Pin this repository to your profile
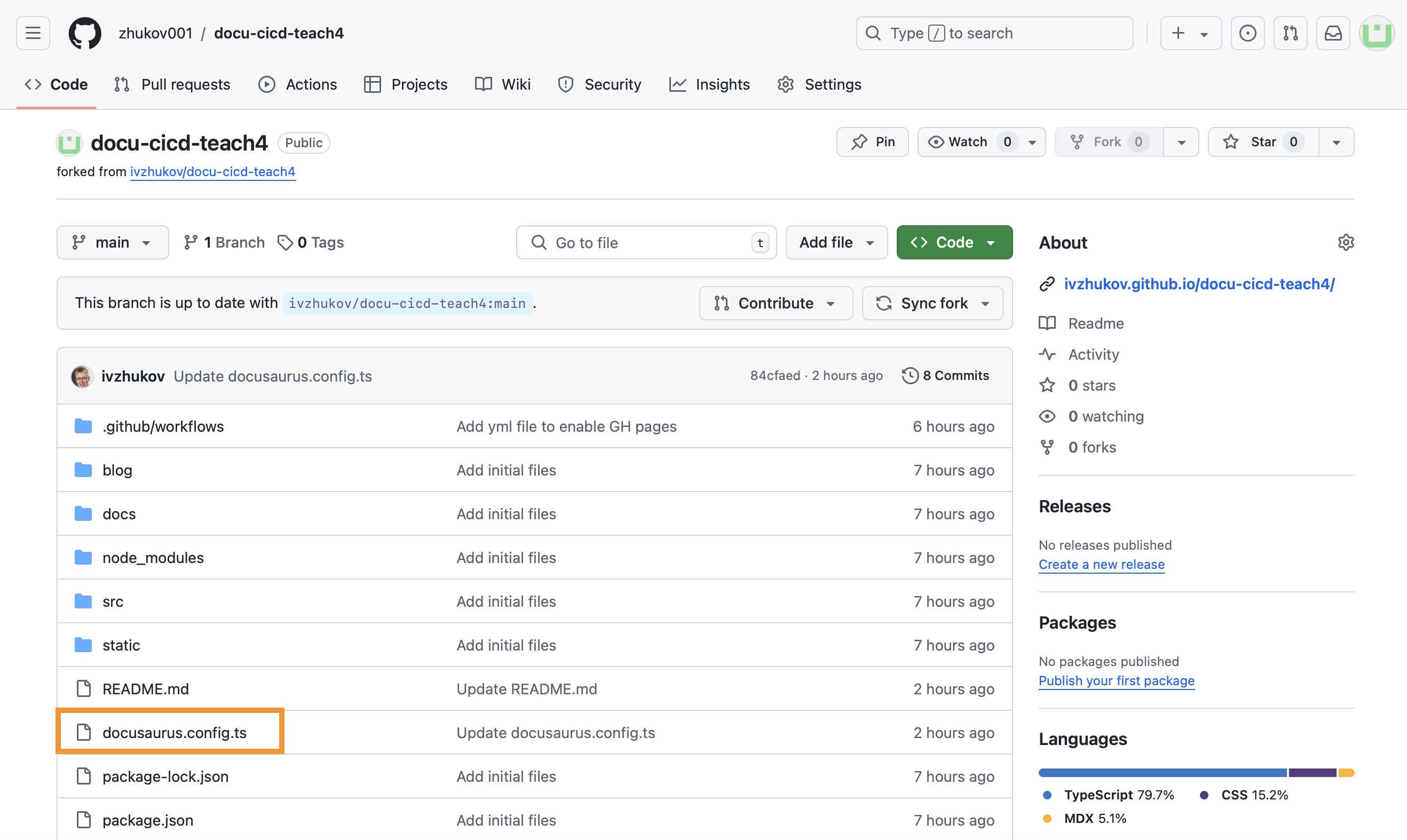Screen dimensions: 1407x840 point(872,141)
